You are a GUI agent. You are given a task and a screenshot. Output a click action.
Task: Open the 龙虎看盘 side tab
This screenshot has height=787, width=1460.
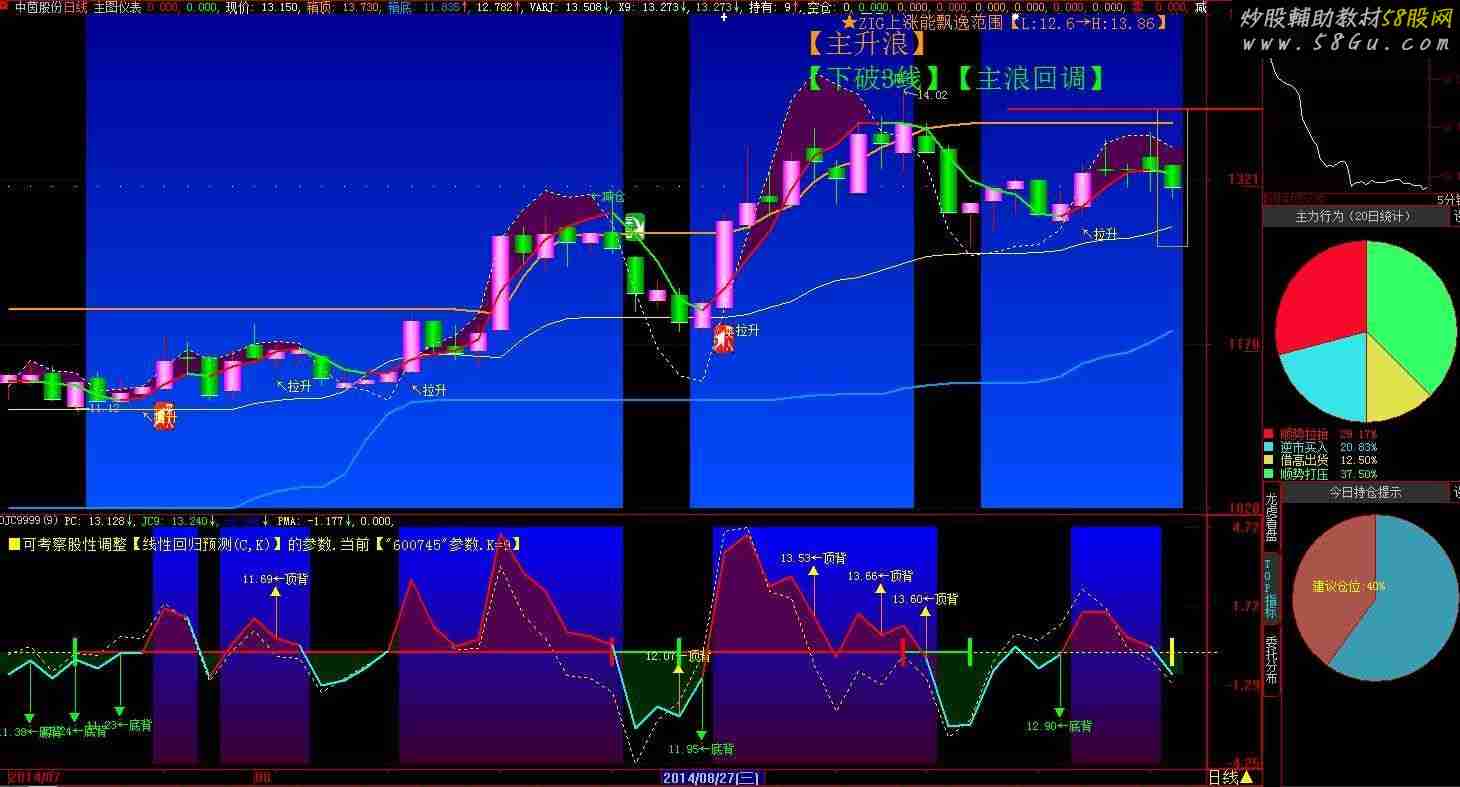(1271, 516)
